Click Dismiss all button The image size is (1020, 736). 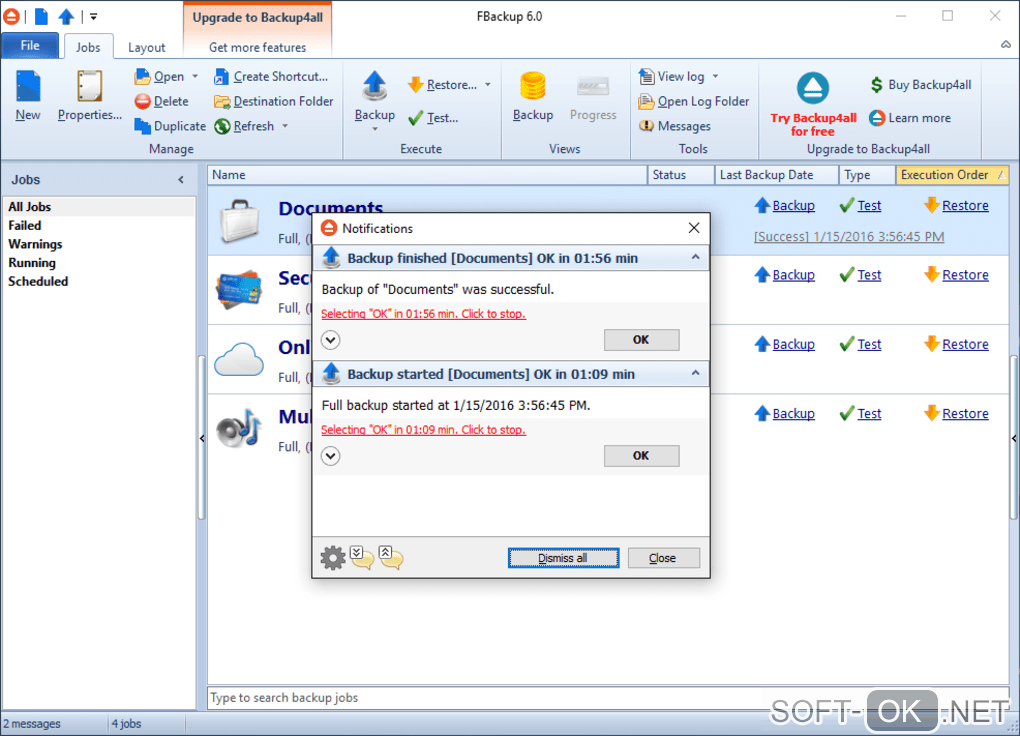pos(563,558)
